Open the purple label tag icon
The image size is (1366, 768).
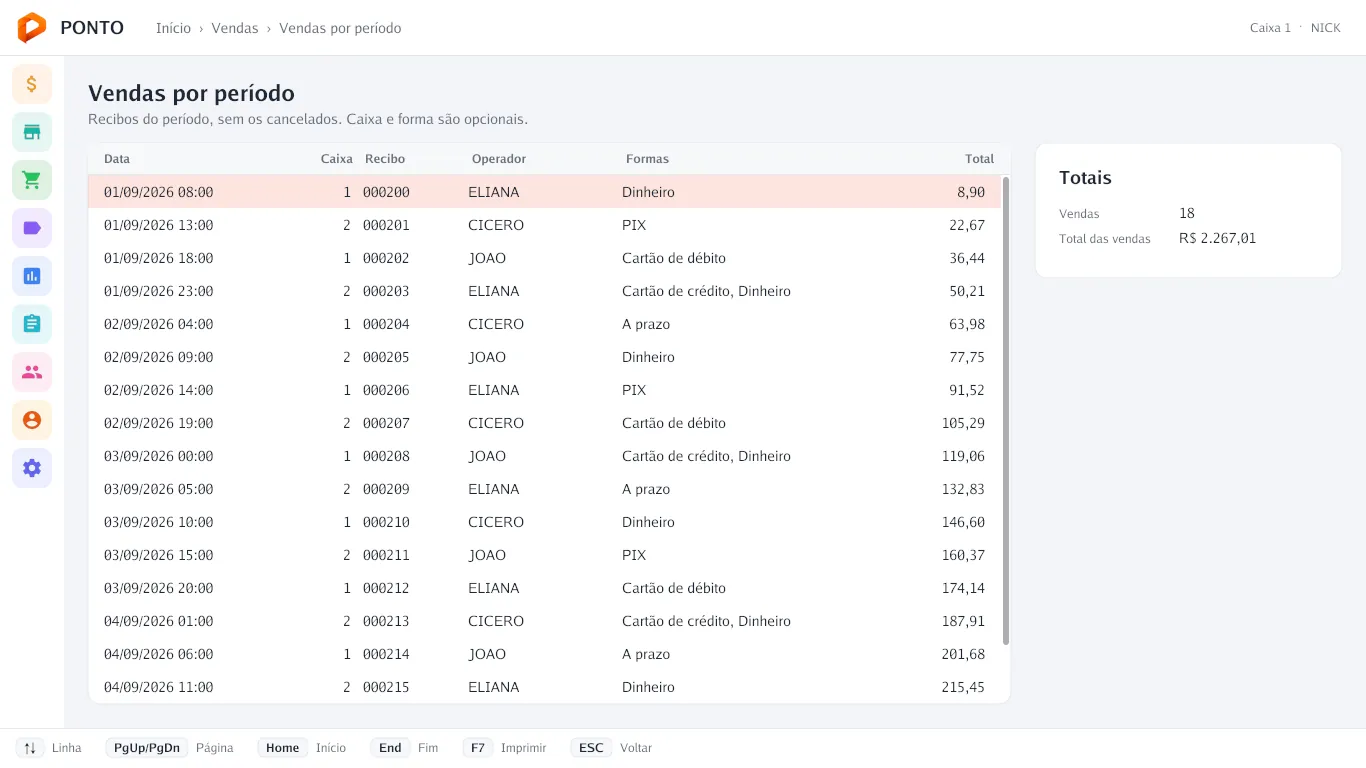tap(32, 228)
